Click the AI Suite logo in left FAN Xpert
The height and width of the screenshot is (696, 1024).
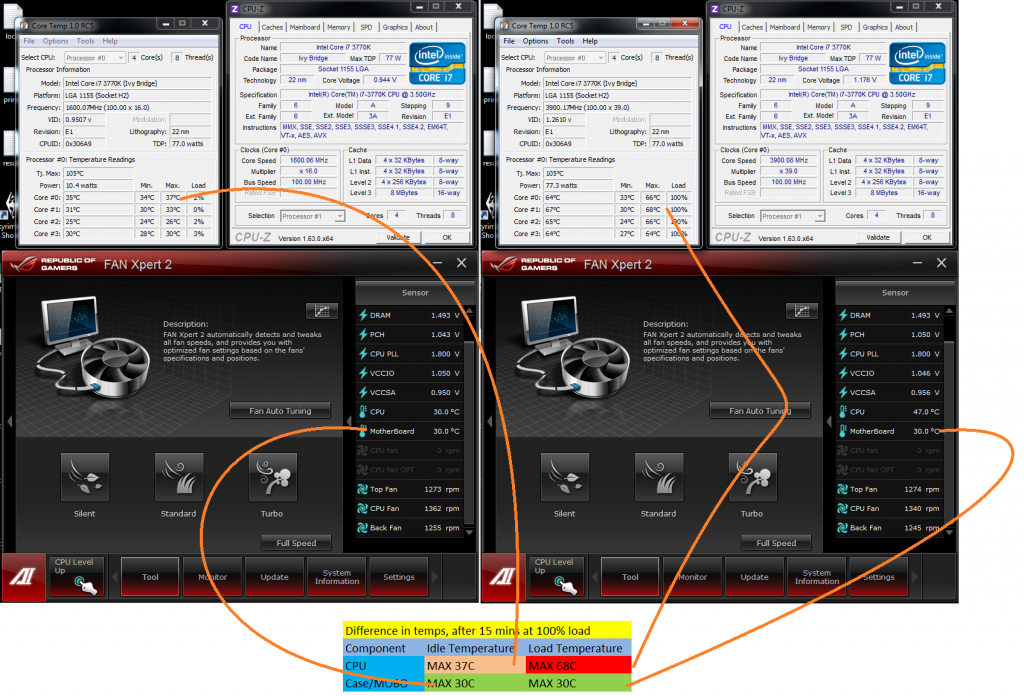coord(23,577)
